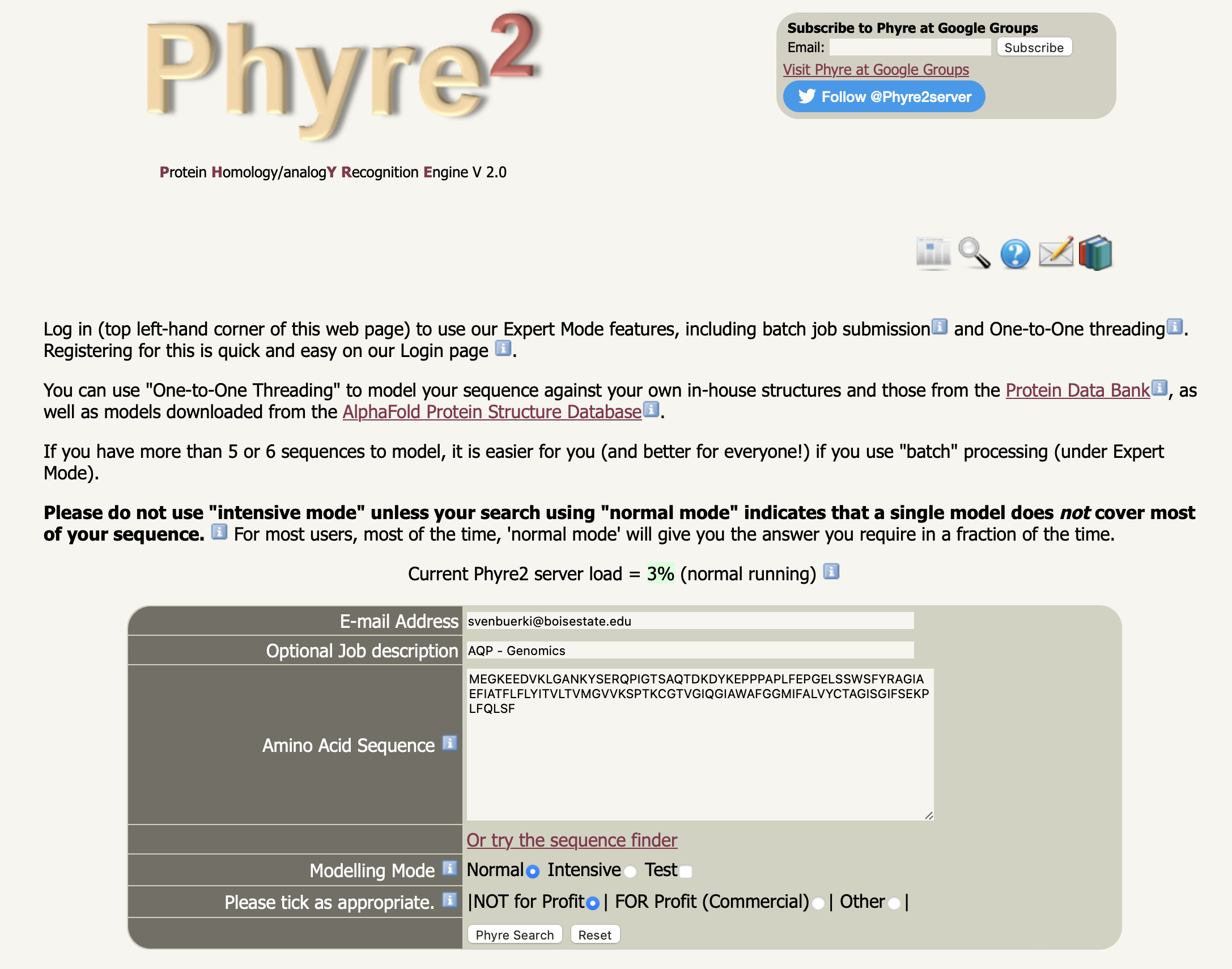Image resolution: width=1232 pixels, height=969 pixels.
Task: Click the Twitter Follow @Phyre2server button
Action: (883, 97)
